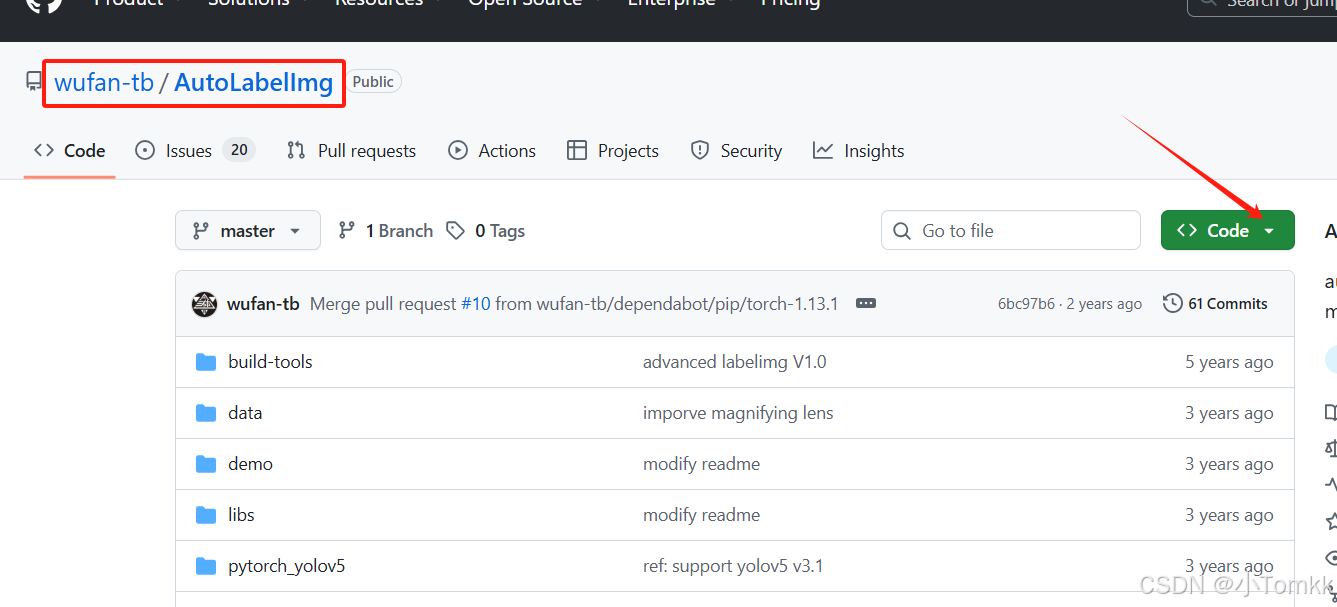Image resolution: width=1337 pixels, height=607 pixels.
Task: Click the Go to file search field
Action: (x=1011, y=230)
